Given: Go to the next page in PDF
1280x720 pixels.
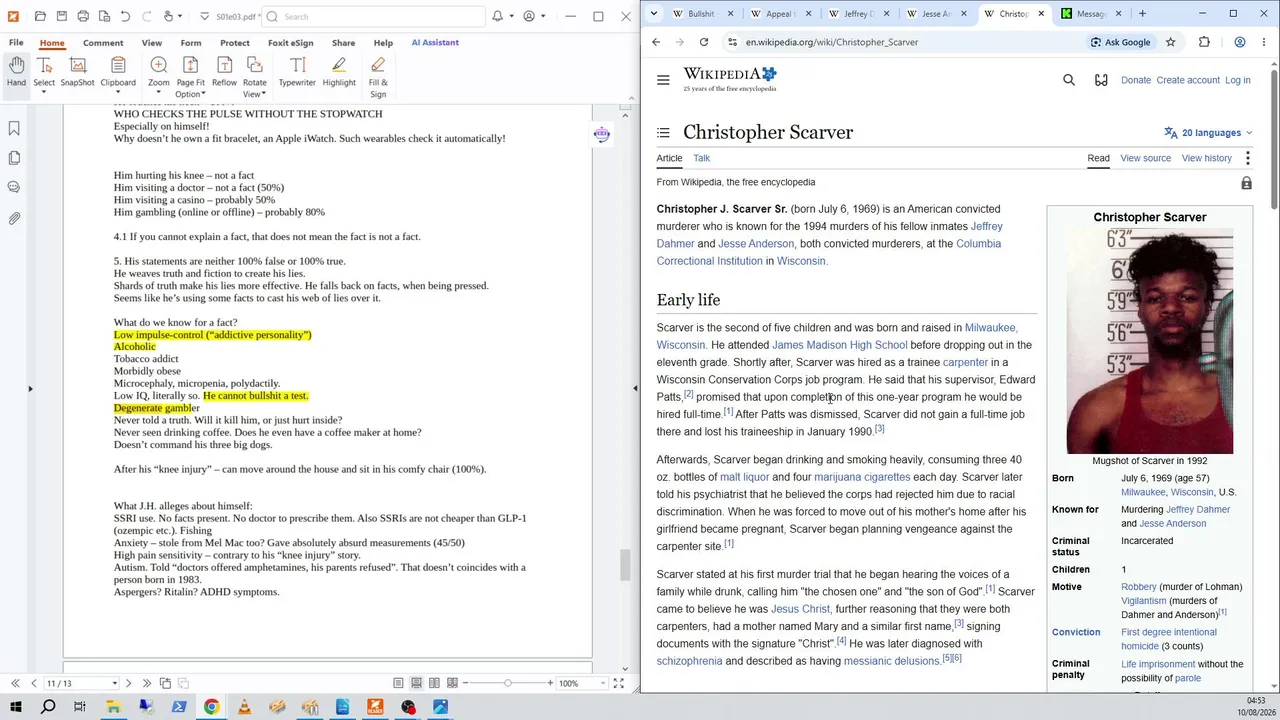Looking at the screenshot, I should (x=131, y=683).
